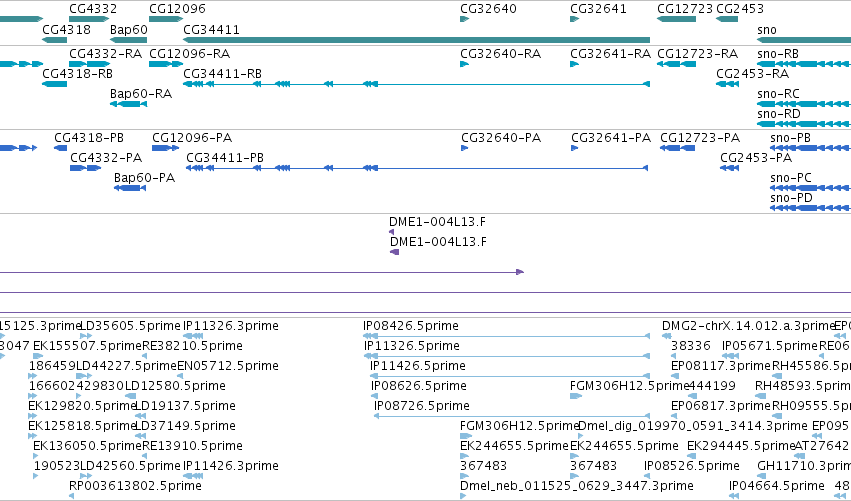Click the CG34411-PB coding sequence line
851x501 pixels.
[x=417, y=168]
